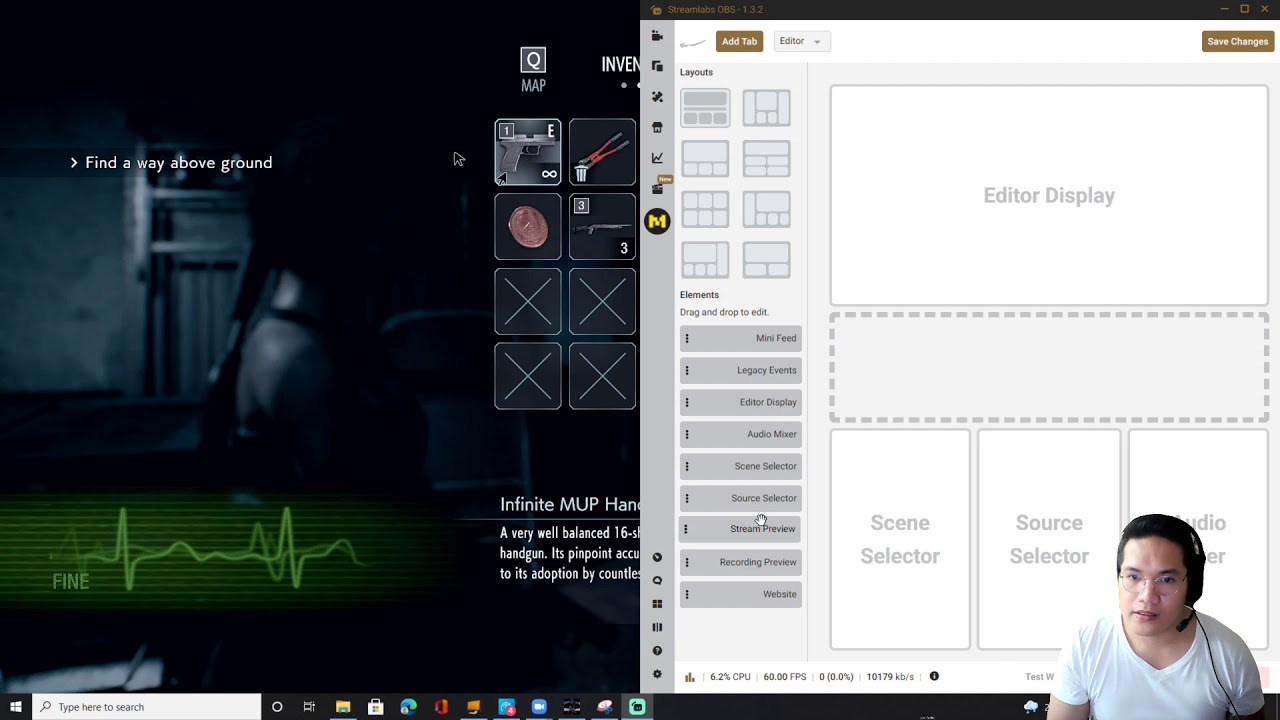1280x720 pixels.
Task: Open the Windows Start menu
Action: tap(16, 707)
